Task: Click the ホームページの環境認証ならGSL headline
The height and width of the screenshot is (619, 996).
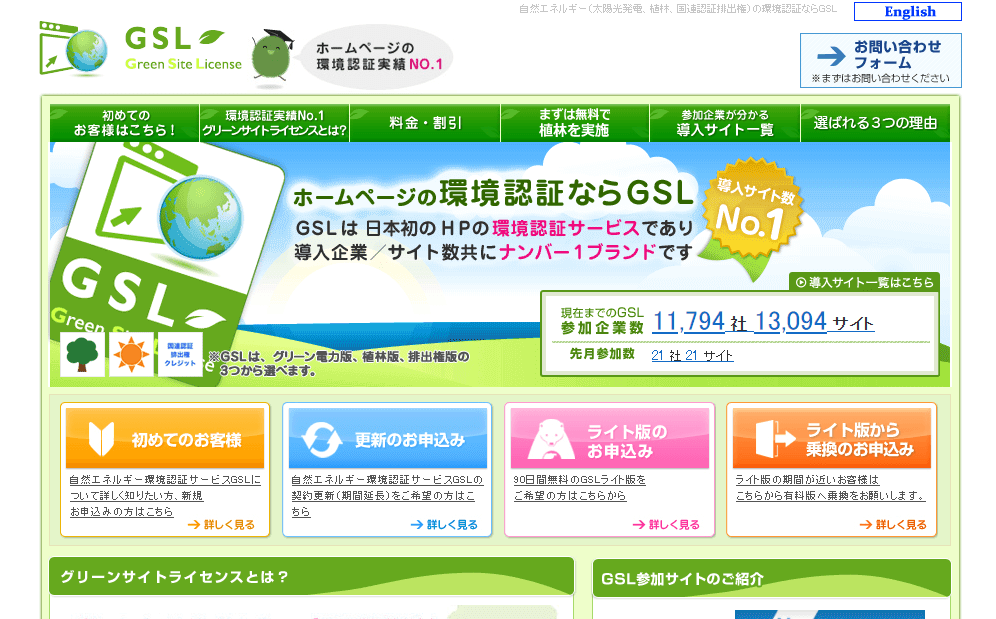Action: coord(493,194)
